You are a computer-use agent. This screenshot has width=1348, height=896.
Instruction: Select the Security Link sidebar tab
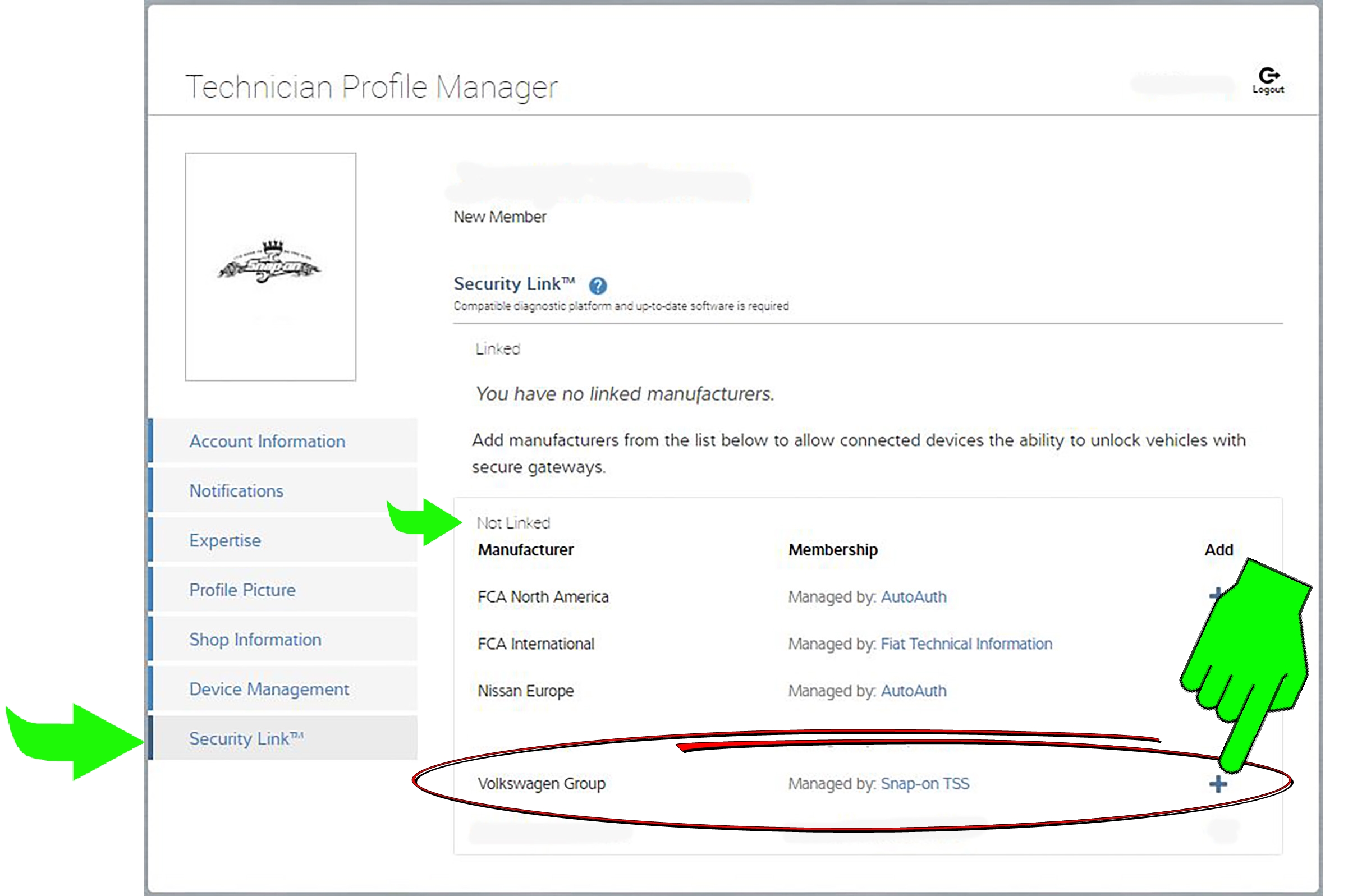coord(246,738)
